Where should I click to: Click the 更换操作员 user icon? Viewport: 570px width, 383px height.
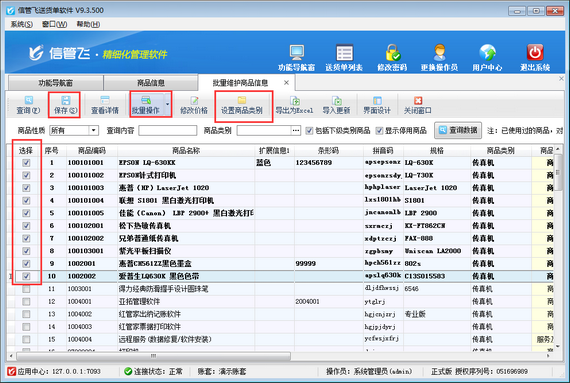(x=439, y=53)
